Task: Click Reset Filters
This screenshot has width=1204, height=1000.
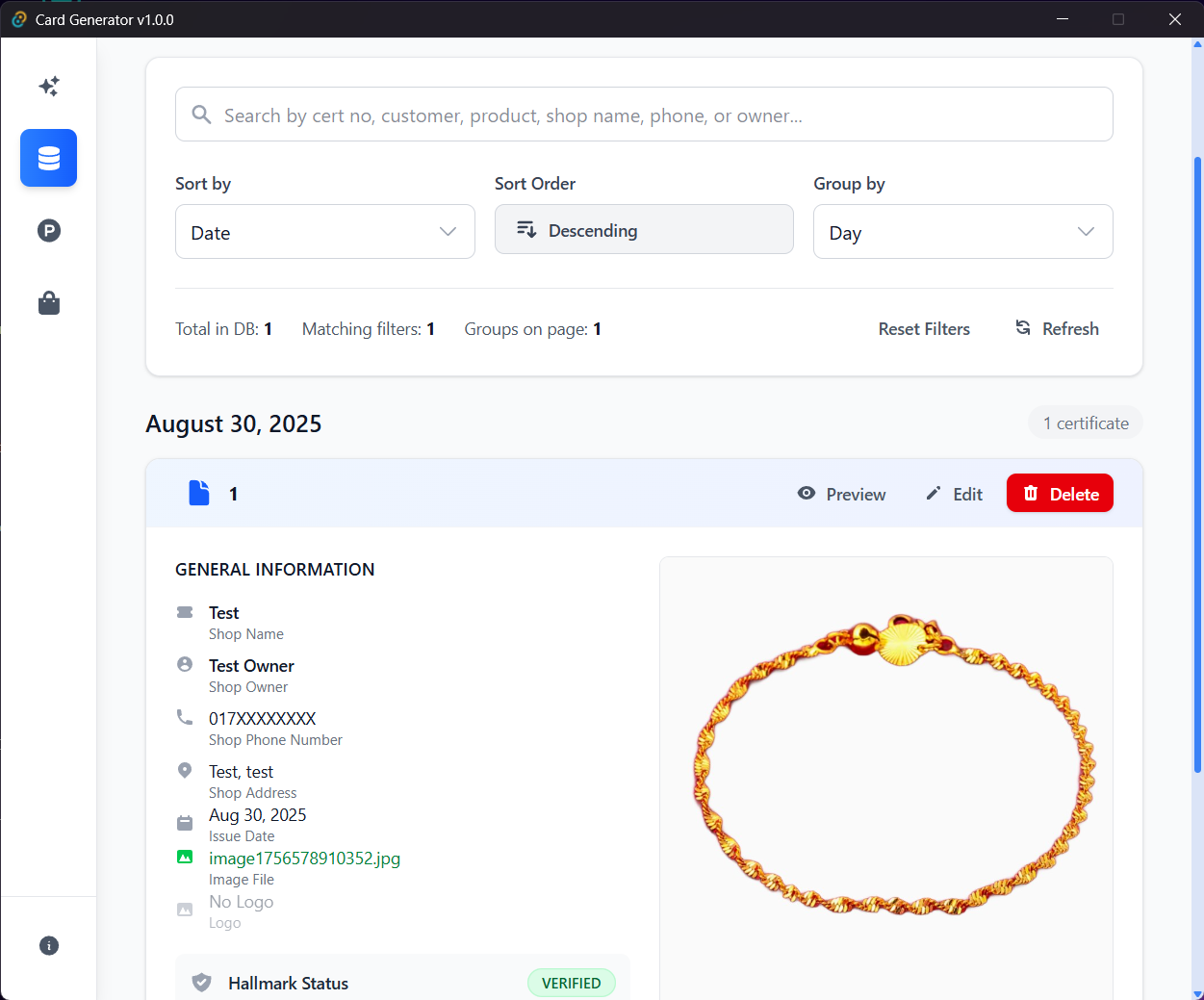Action: (924, 329)
